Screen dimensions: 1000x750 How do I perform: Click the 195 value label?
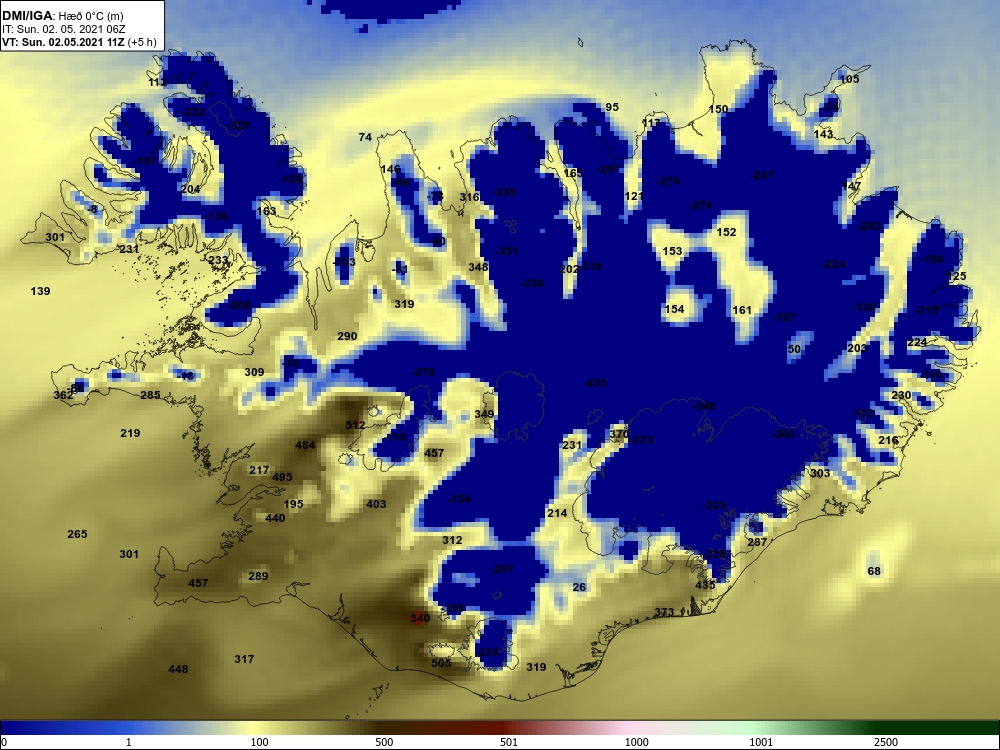pos(293,504)
